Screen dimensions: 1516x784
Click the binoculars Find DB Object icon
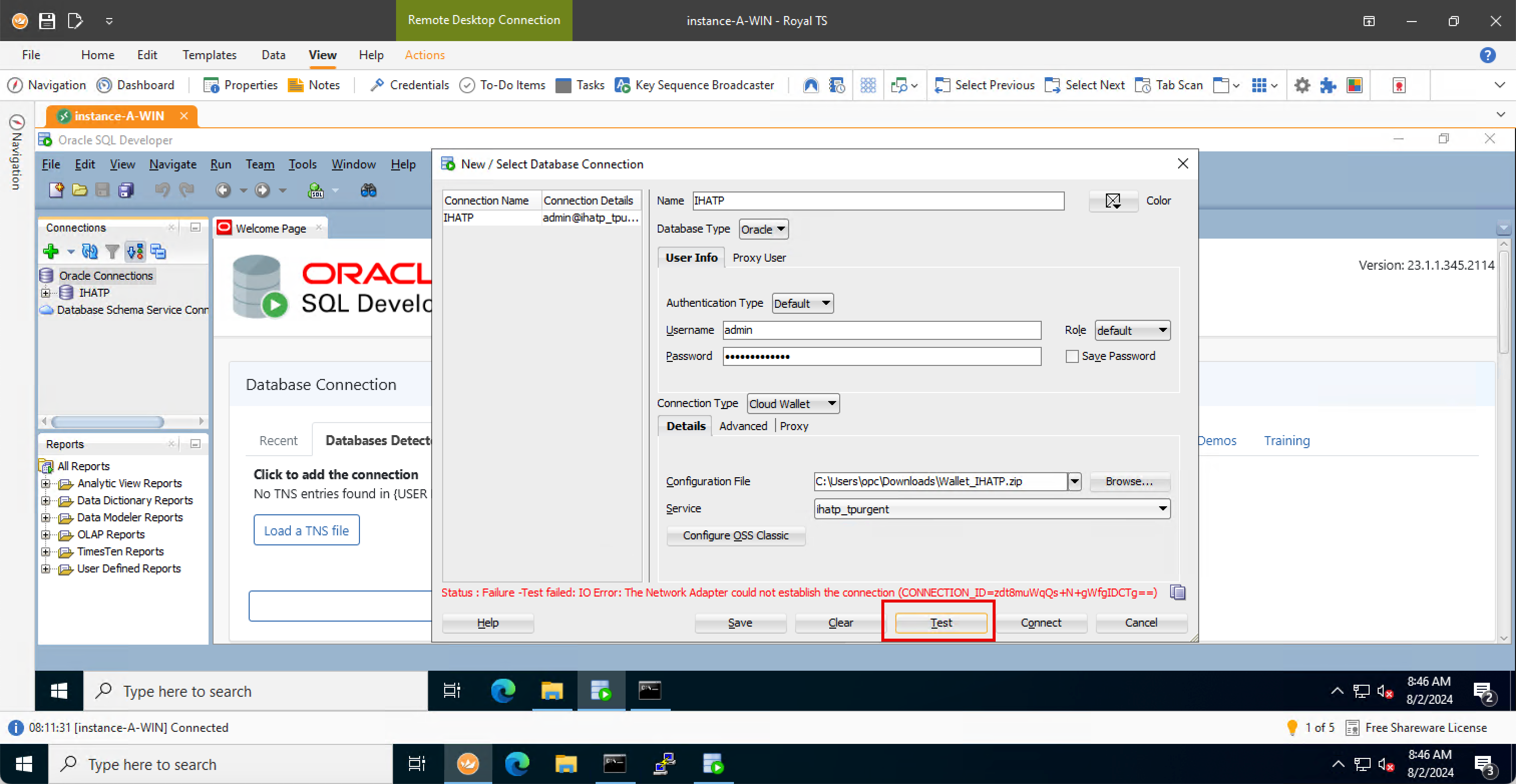pos(368,190)
